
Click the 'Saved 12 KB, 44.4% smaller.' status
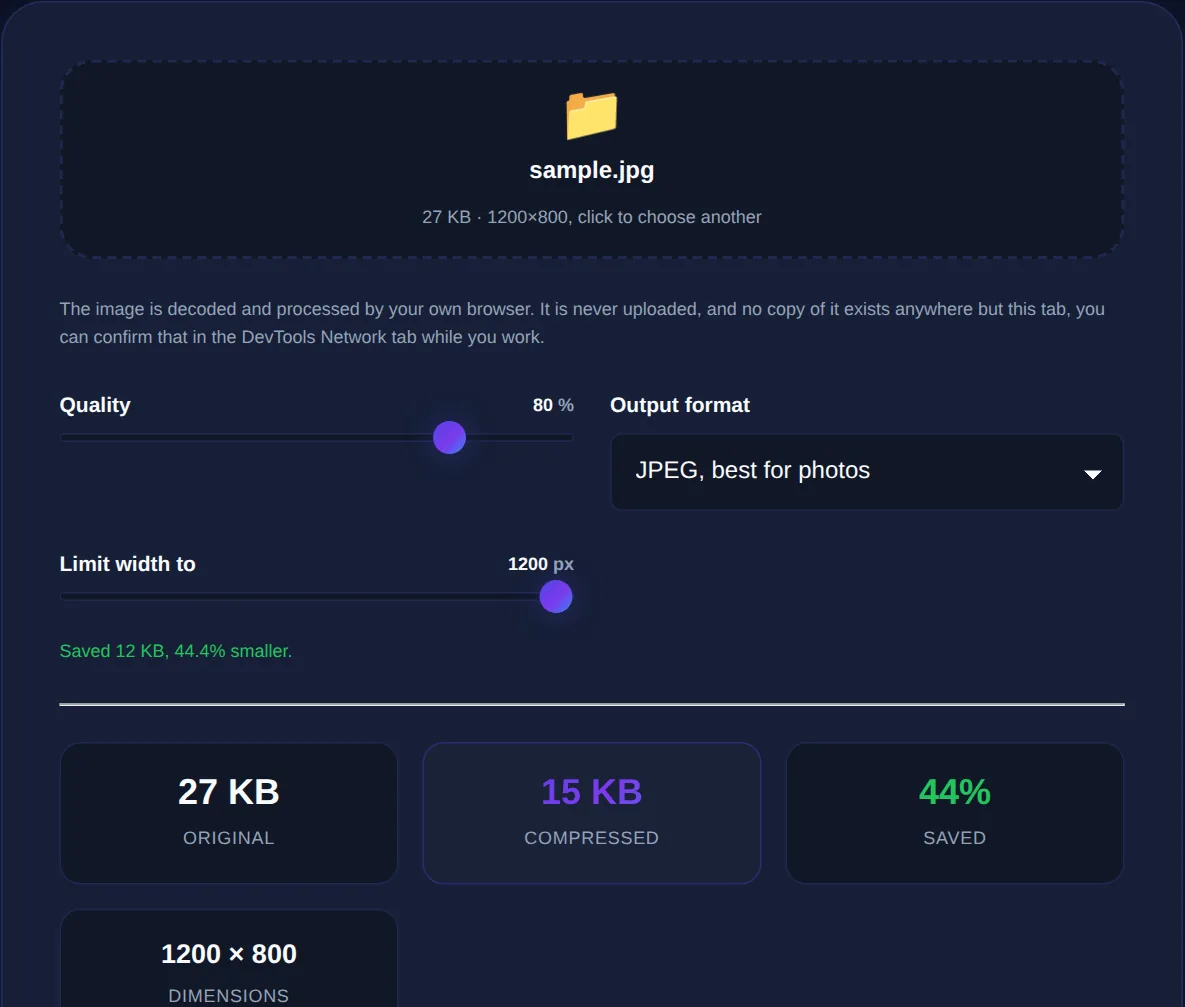point(176,651)
